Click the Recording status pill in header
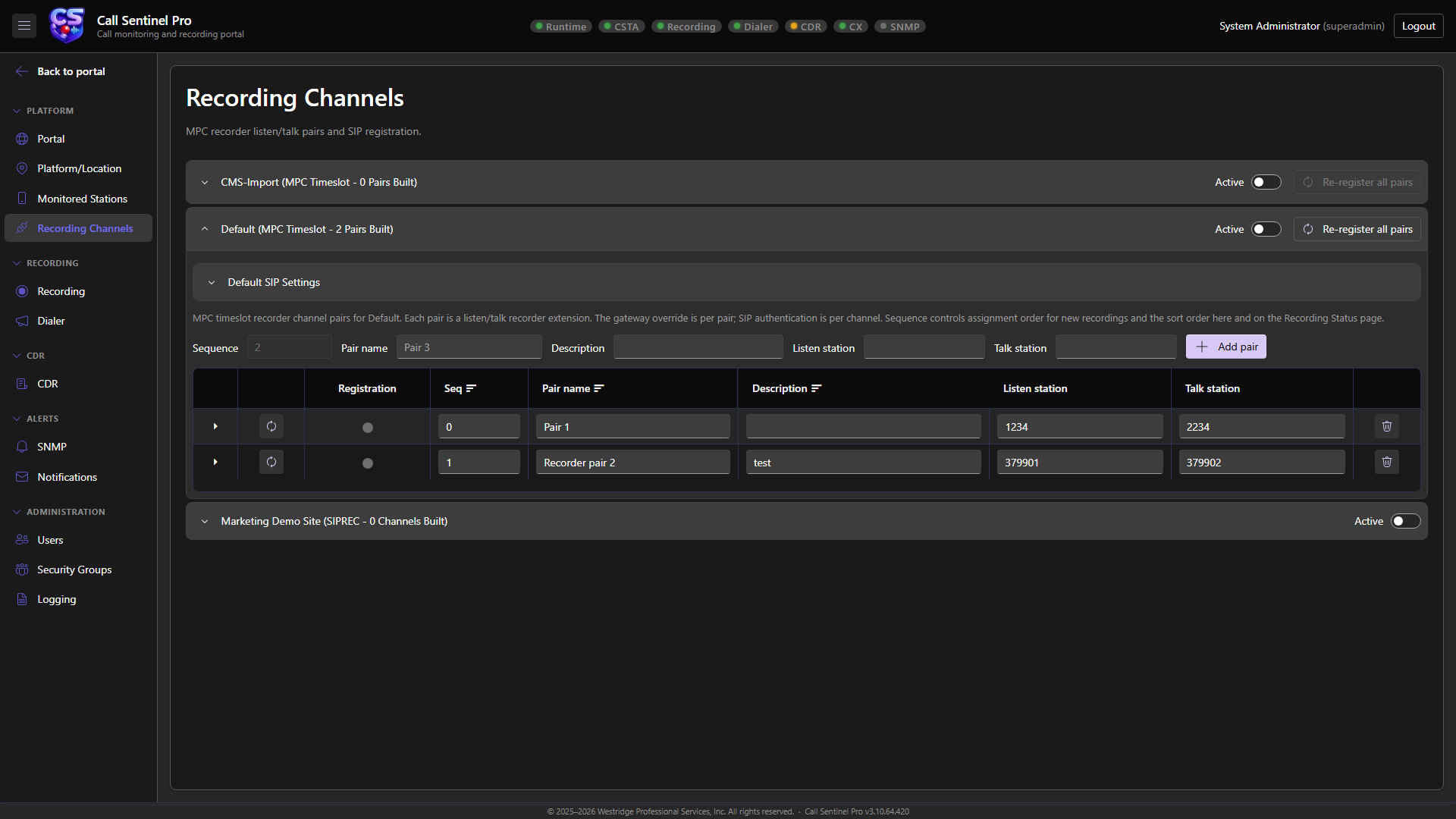Image resolution: width=1456 pixels, height=819 pixels. (x=687, y=27)
